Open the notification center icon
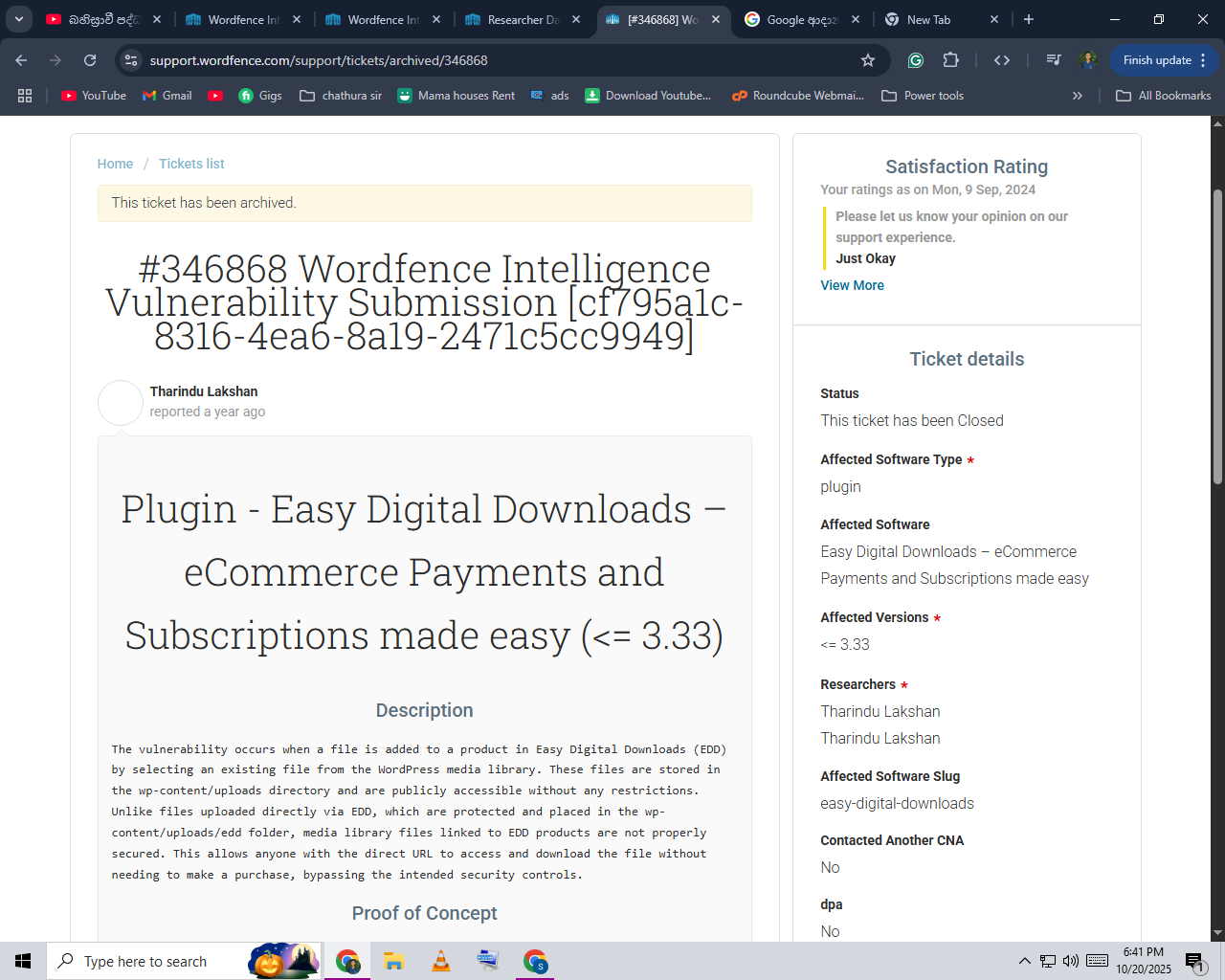The width and height of the screenshot is (1225, 980). 1194,961
